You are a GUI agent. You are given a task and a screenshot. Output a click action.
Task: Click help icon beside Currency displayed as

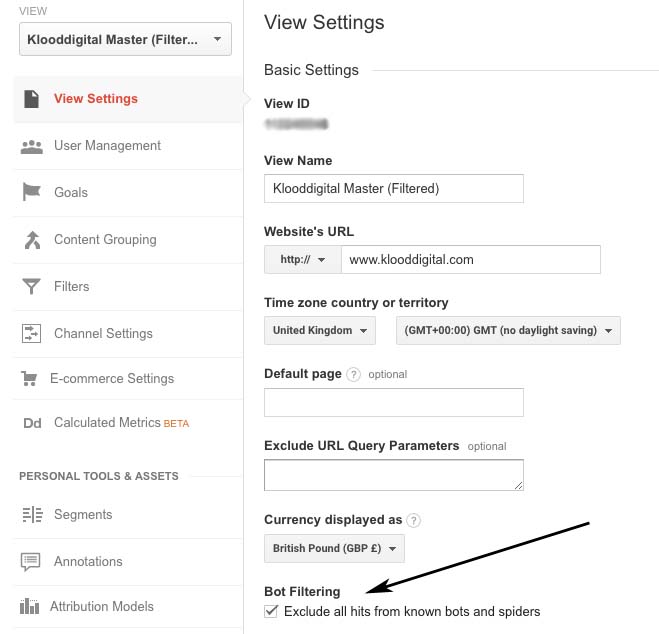[x=413, y=520]
